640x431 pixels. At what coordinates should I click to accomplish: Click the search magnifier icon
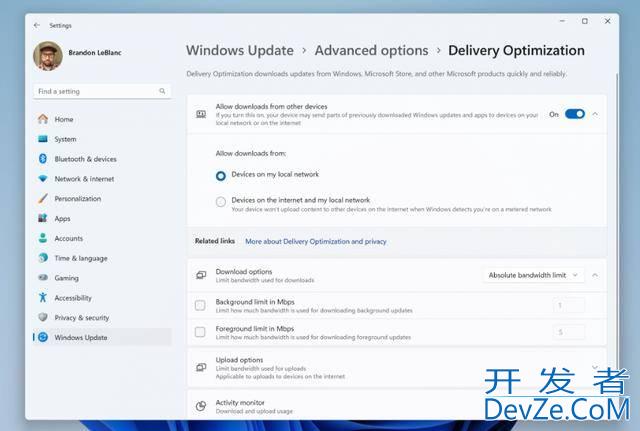pyautogui.click(x=162, y=91)
